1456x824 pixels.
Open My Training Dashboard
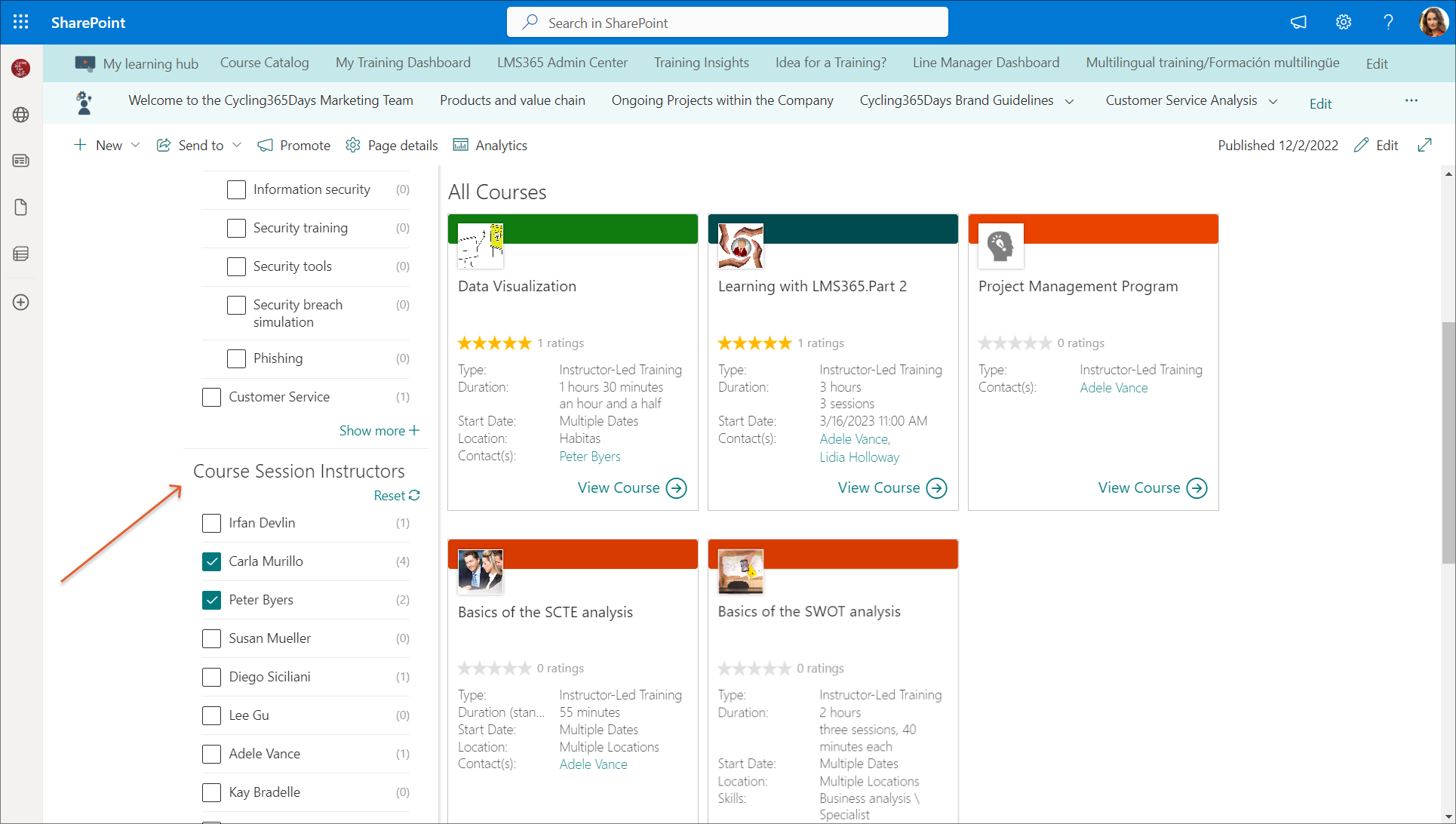point(403,63)
